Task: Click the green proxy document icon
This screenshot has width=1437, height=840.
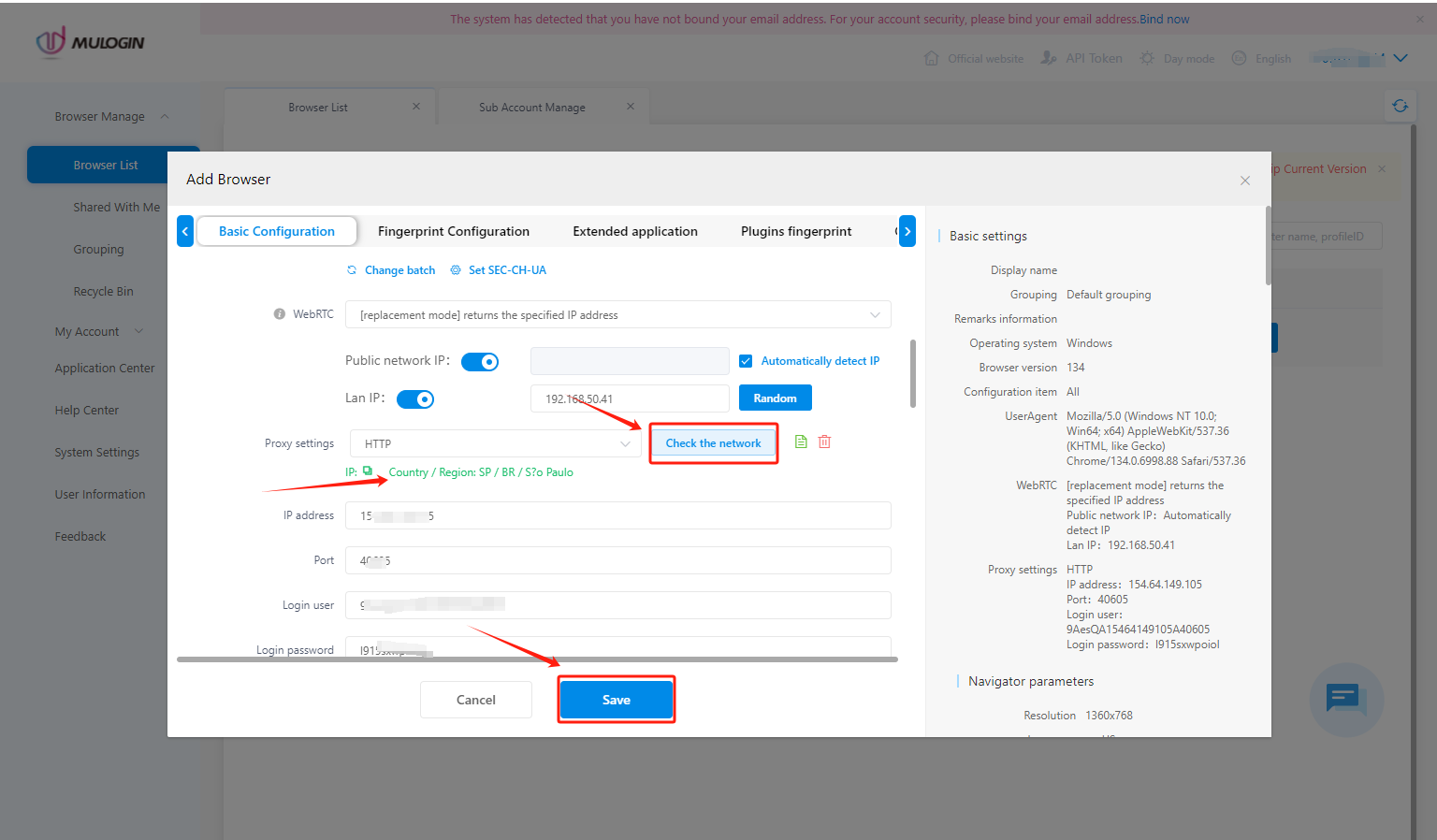Action: [801, 442]
